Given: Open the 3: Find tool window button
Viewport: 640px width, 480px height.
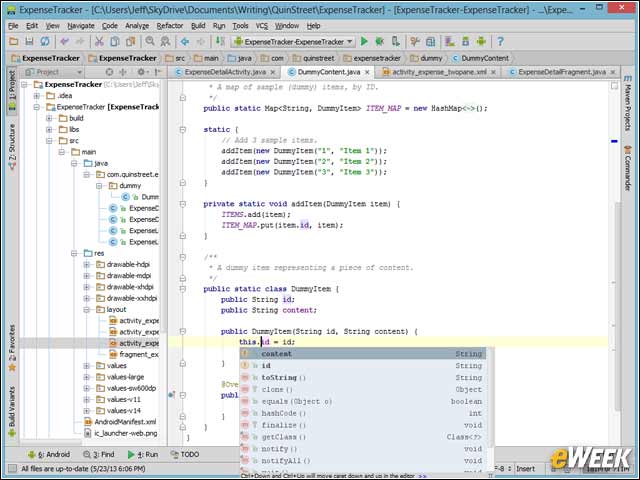Looking at the screenshot, I should click(x=99, y=454).
